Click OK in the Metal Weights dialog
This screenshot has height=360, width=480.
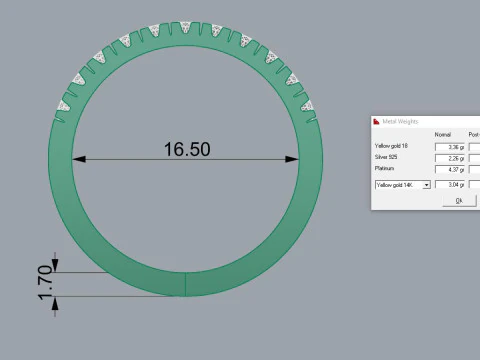pyautogui.click(x=459, y=201)
